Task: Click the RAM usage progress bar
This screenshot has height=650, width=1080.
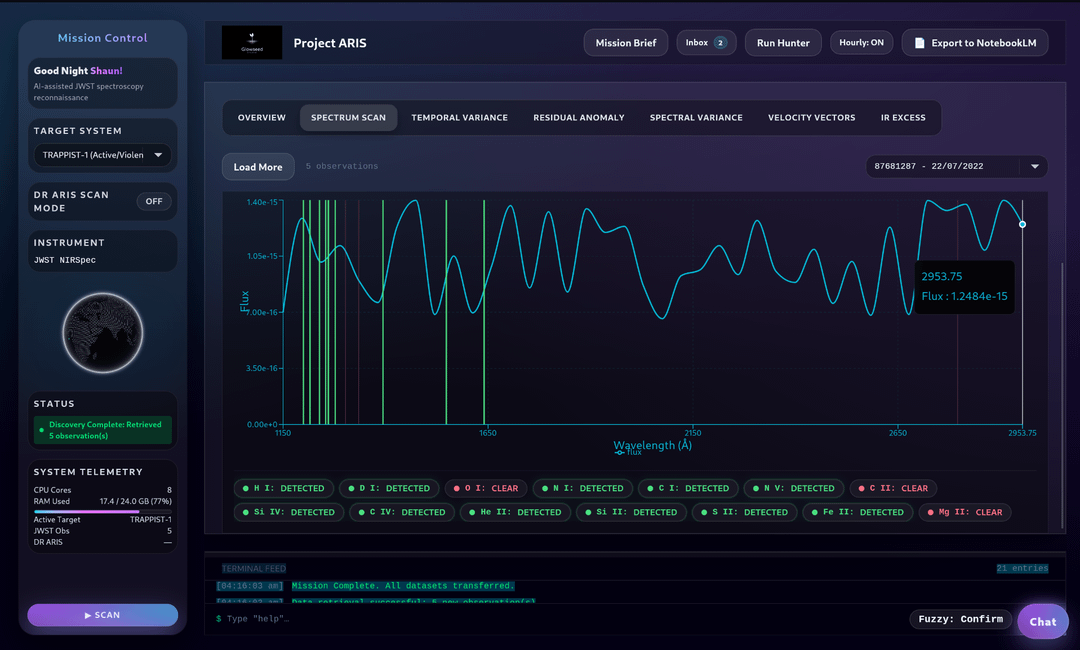Action: tap(102, 511)
